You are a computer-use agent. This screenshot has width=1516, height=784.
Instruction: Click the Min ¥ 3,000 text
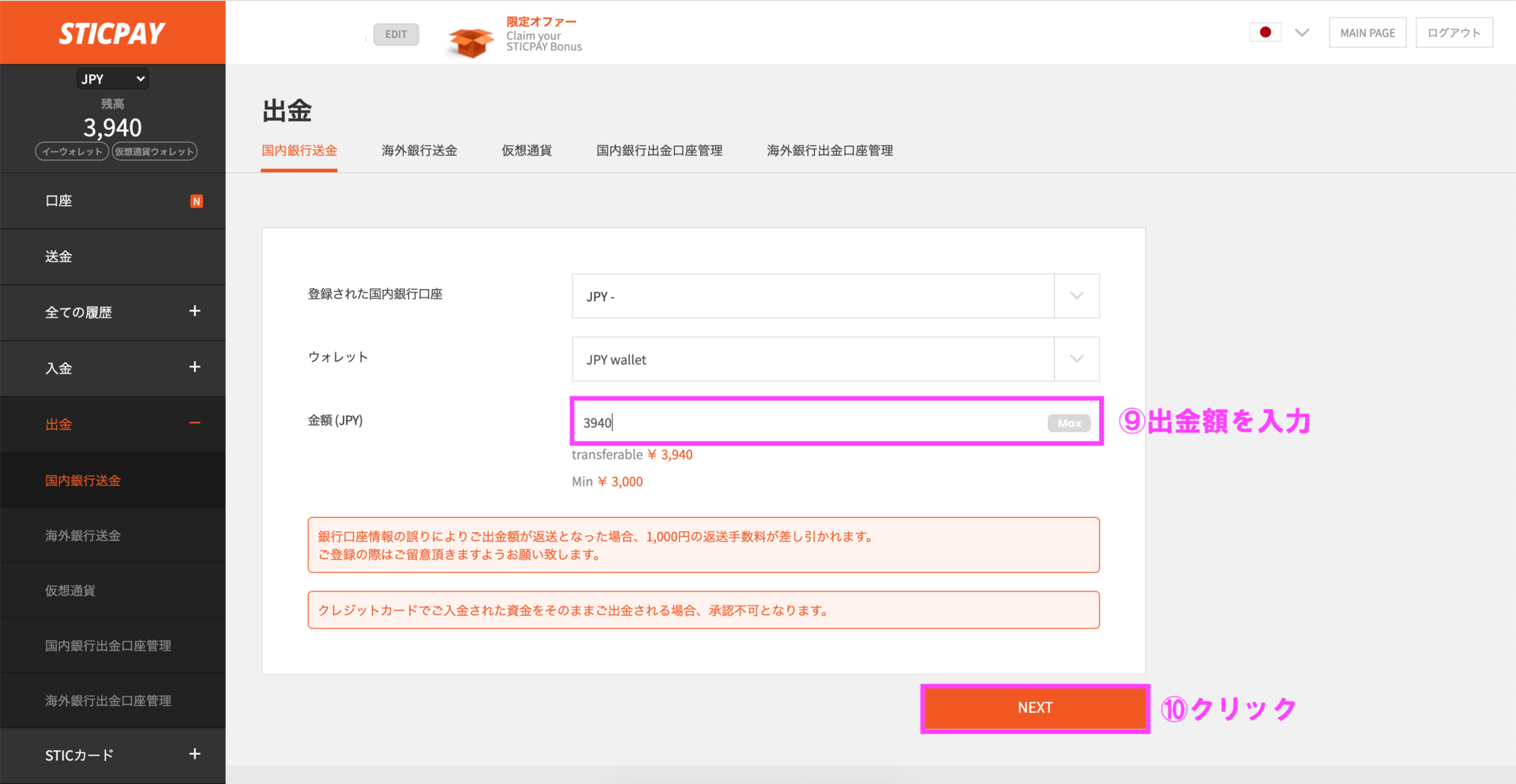[x=607, y=482]
